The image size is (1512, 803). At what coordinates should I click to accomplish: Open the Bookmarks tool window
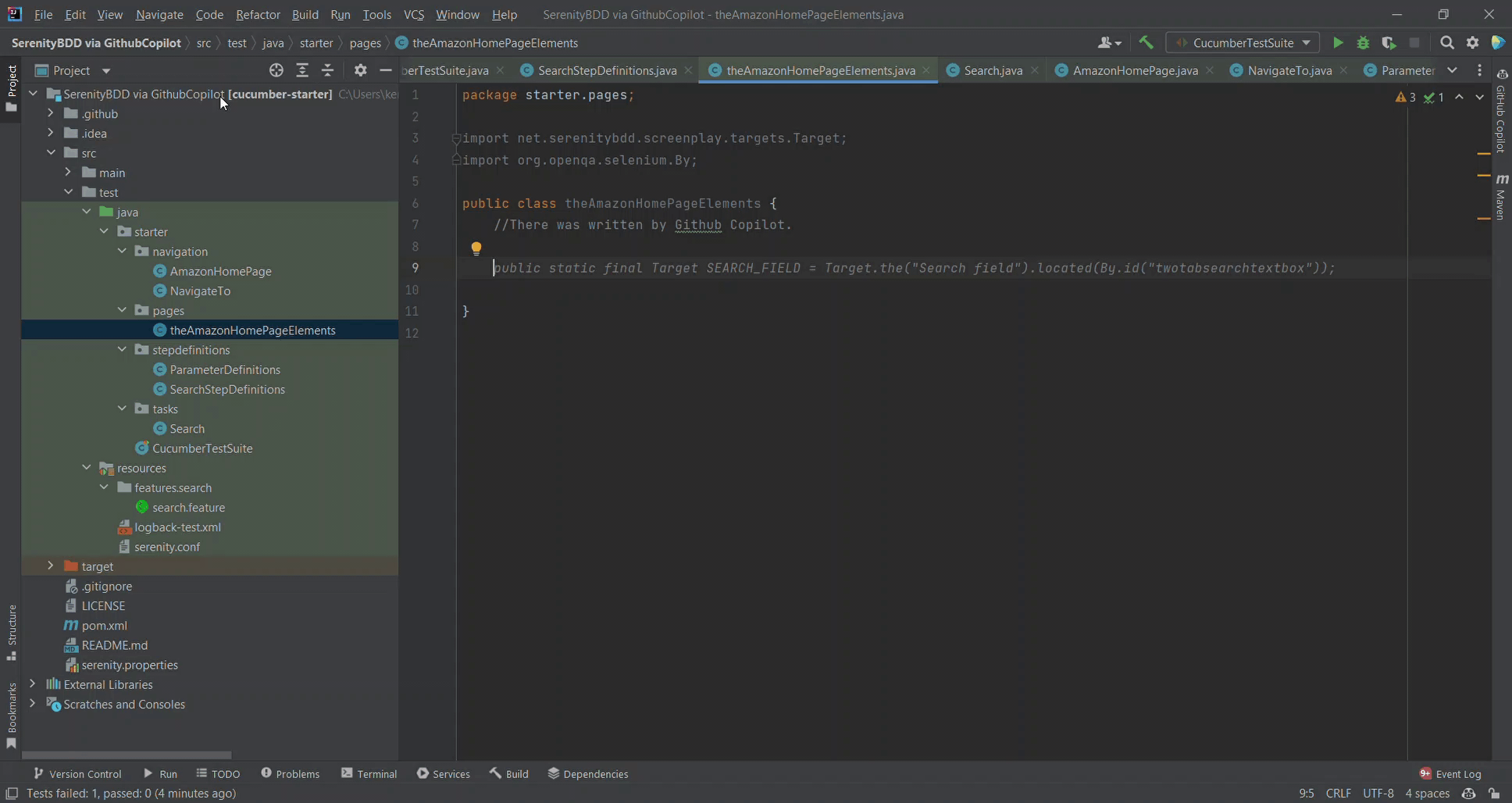pos(11,716)
